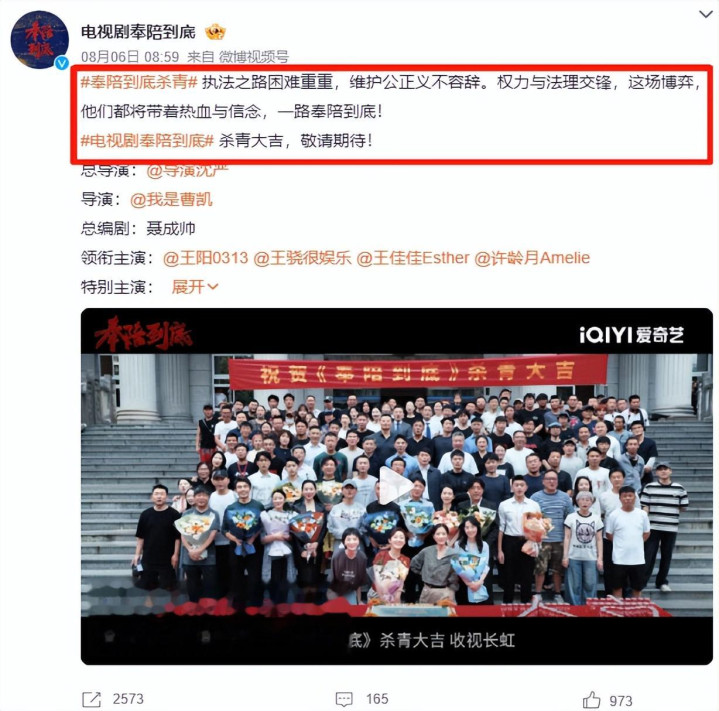Open the post options chevron menu
Image resolution: width=719 pixels, height=711 pixels.
pyautogui.click(x=706, y=14)
